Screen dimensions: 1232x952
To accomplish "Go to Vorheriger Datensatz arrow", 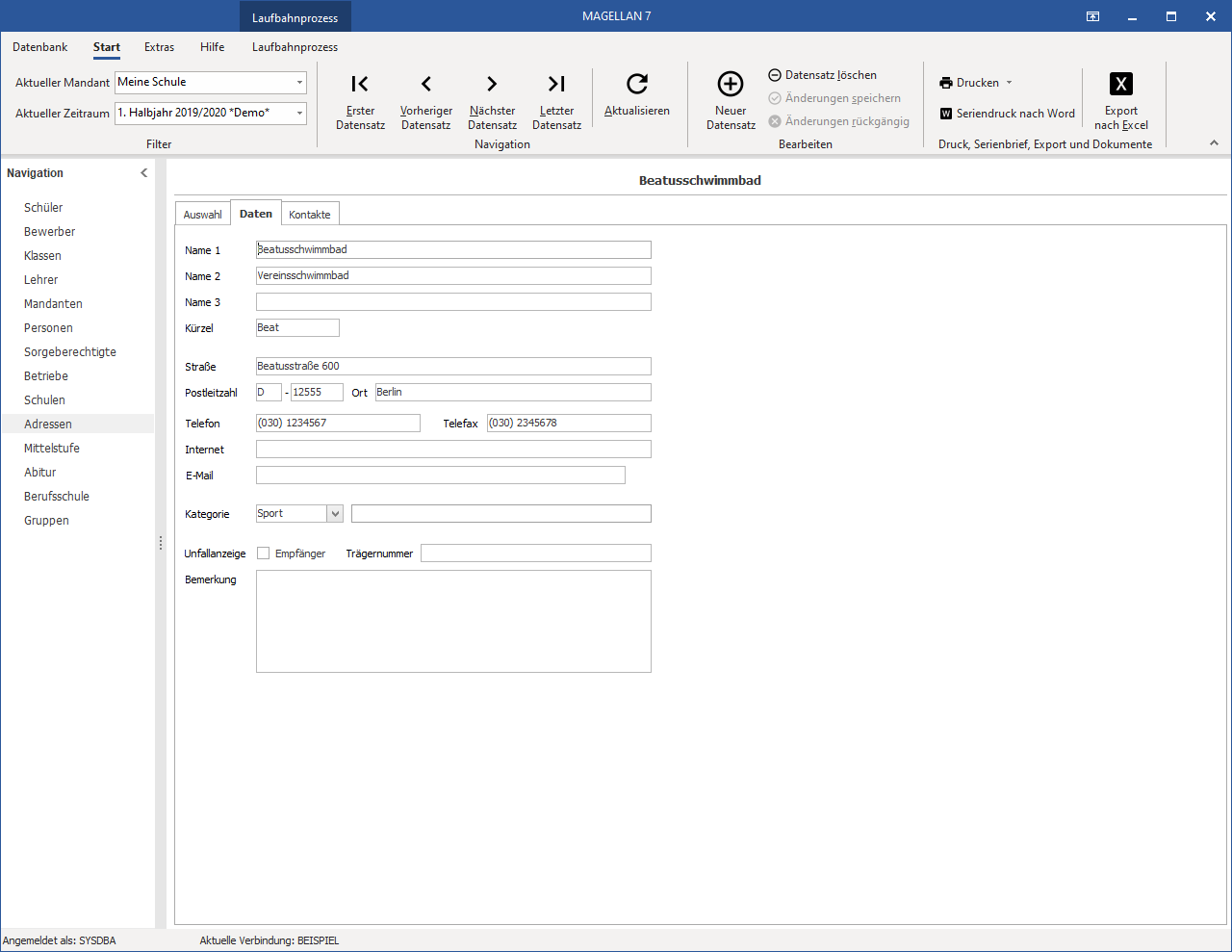I will pos(426,84).
